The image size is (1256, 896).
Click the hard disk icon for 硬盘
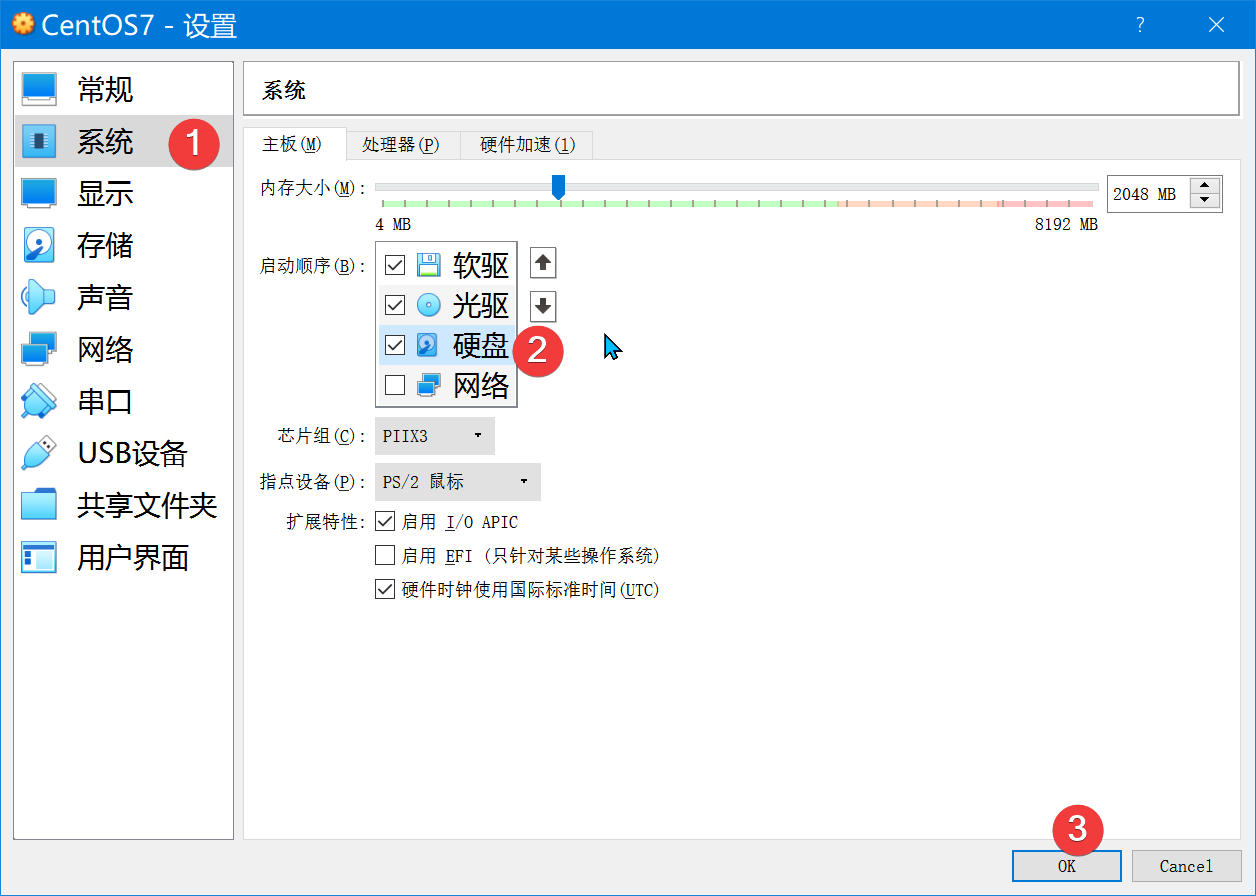(428, 345)
